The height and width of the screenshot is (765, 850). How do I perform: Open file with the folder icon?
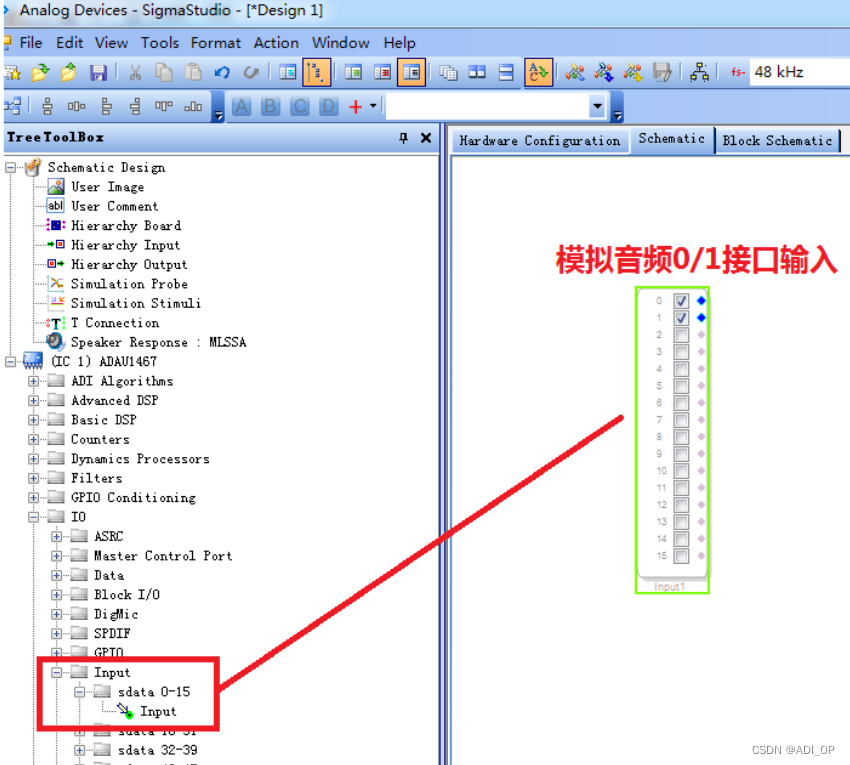[x=40, y=72]
